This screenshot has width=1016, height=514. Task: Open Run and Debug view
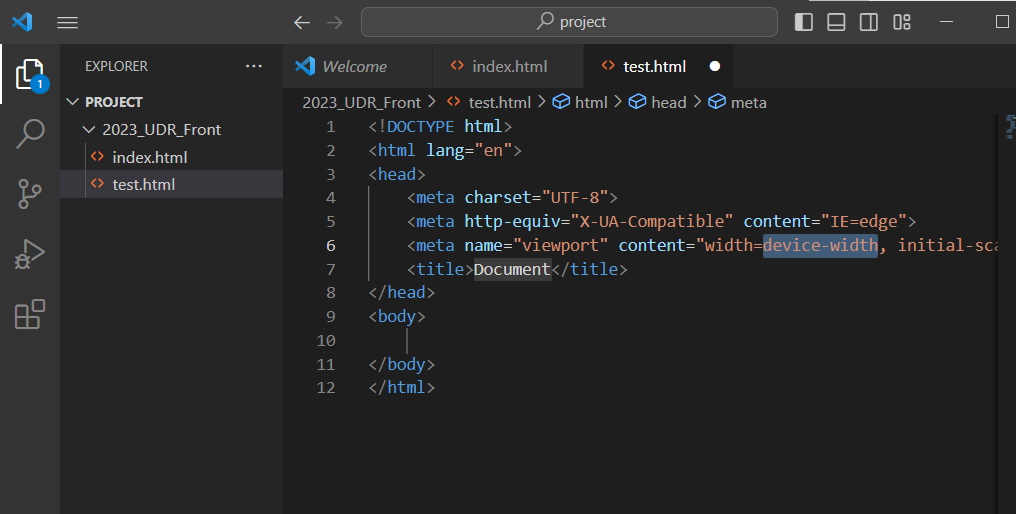(30, 253)
